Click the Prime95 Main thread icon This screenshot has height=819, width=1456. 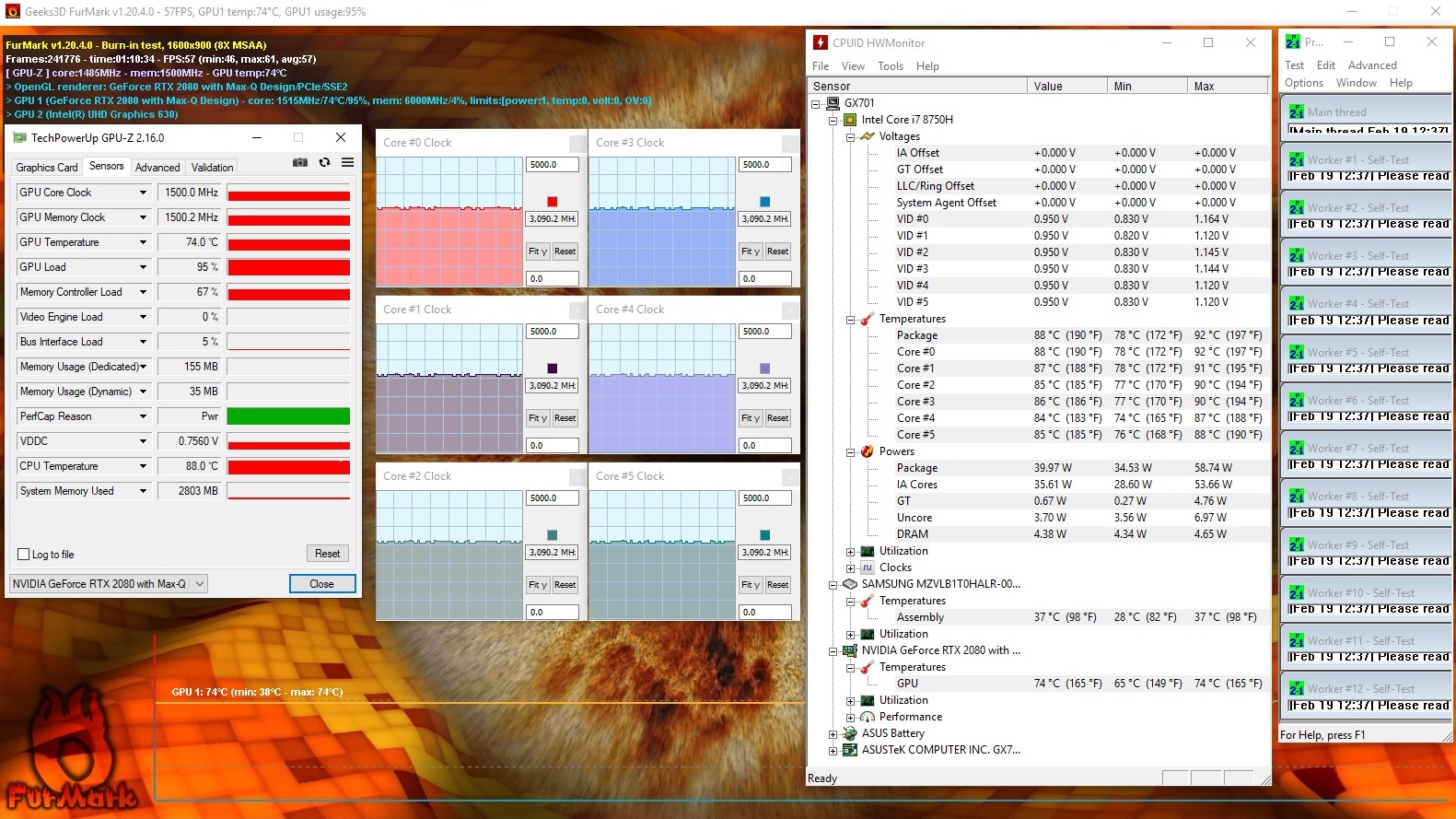point(1297,112)
